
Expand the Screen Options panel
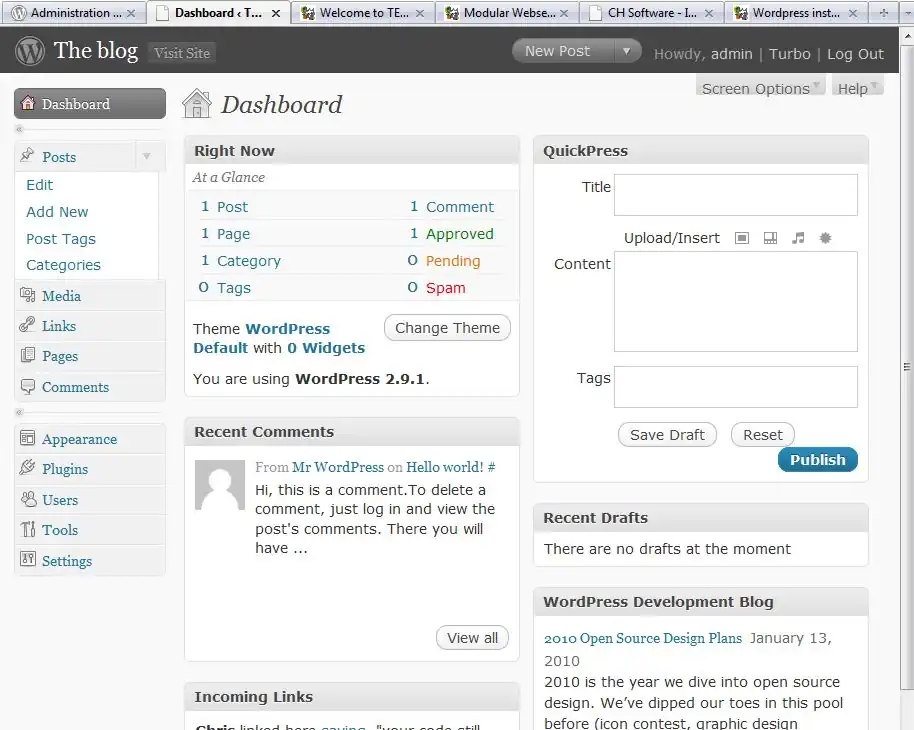point(760,88)
